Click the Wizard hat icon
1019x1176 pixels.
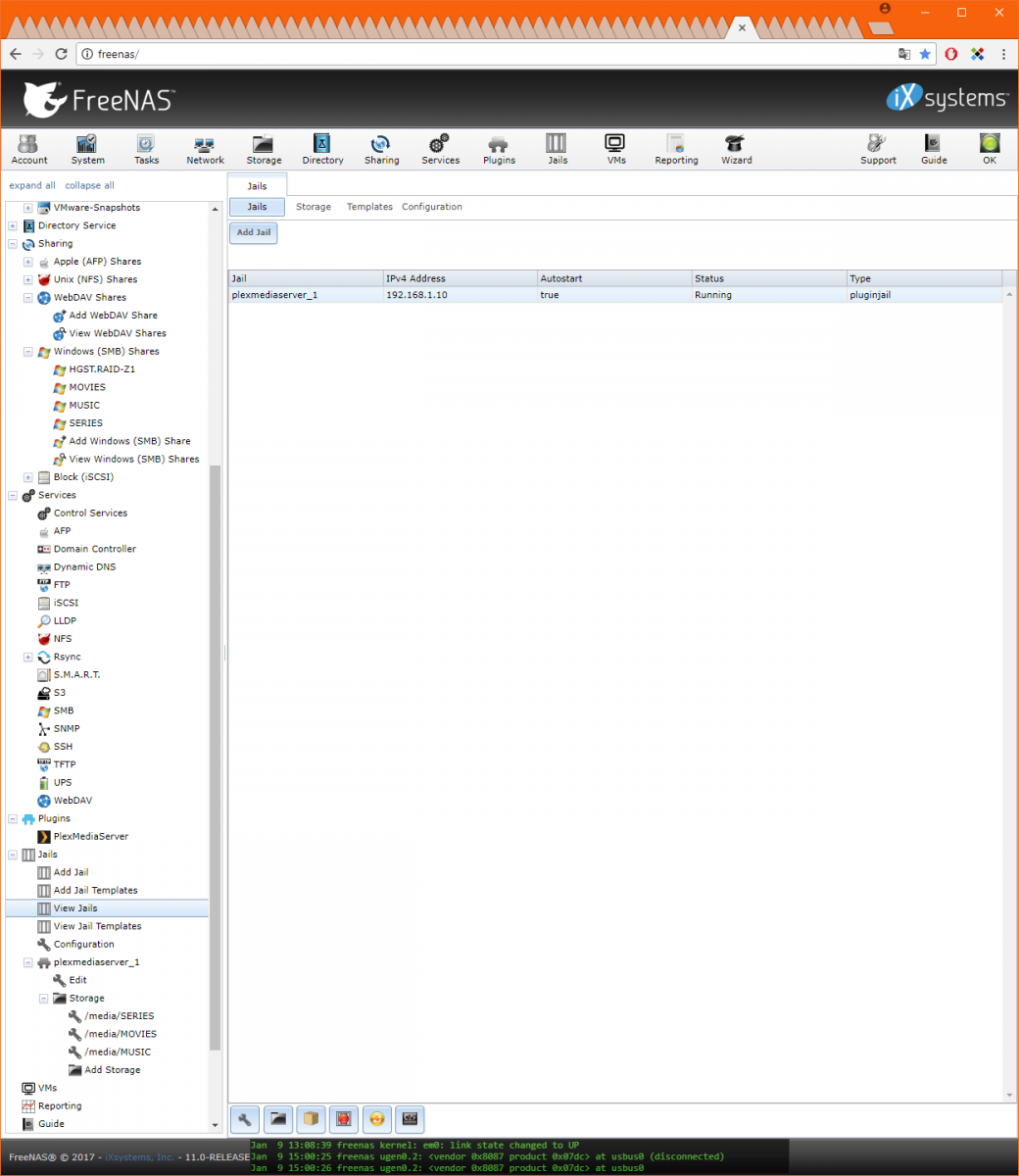coord(736,149)
